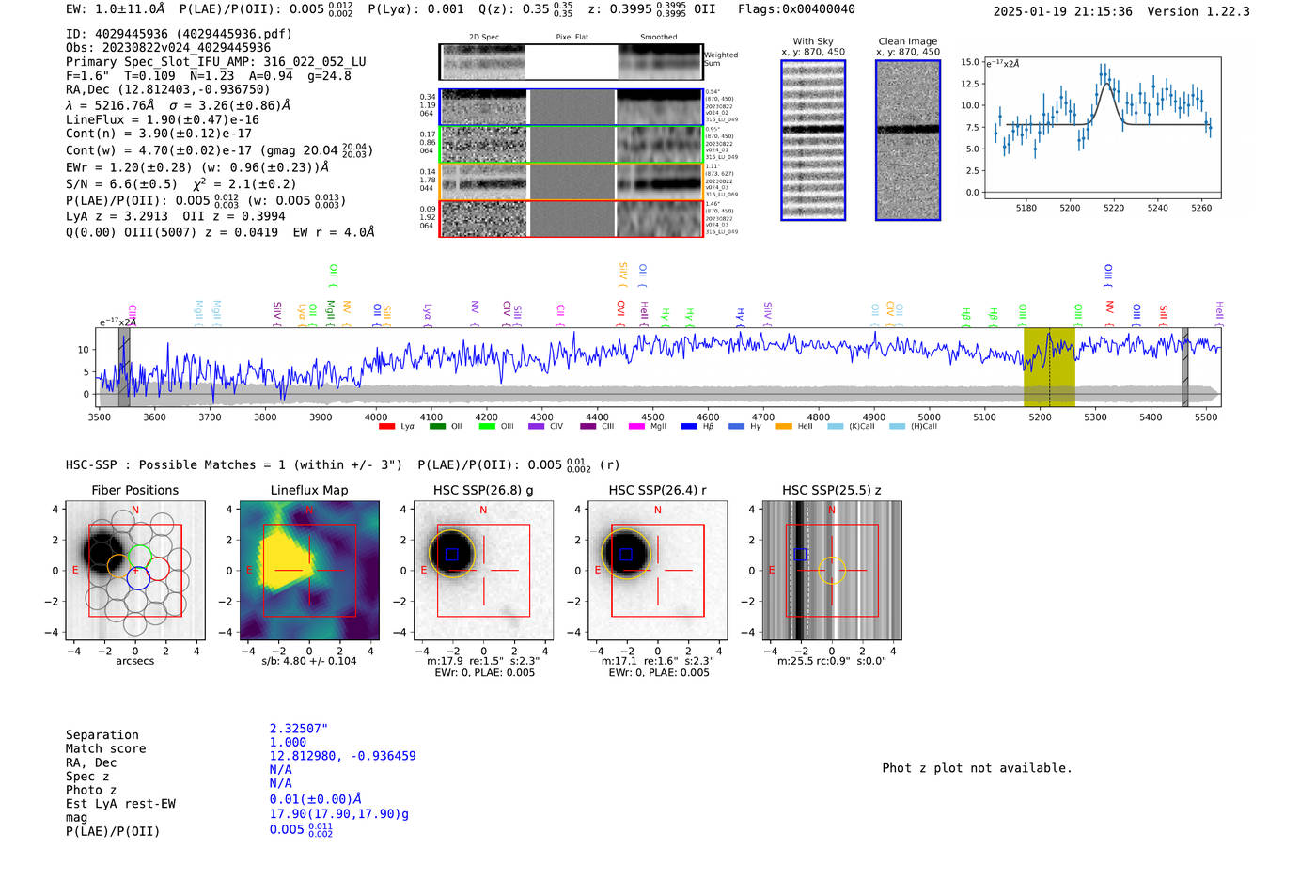
Task: Click the blue square marker in HSC g cutout
Action: coord(452,555)
